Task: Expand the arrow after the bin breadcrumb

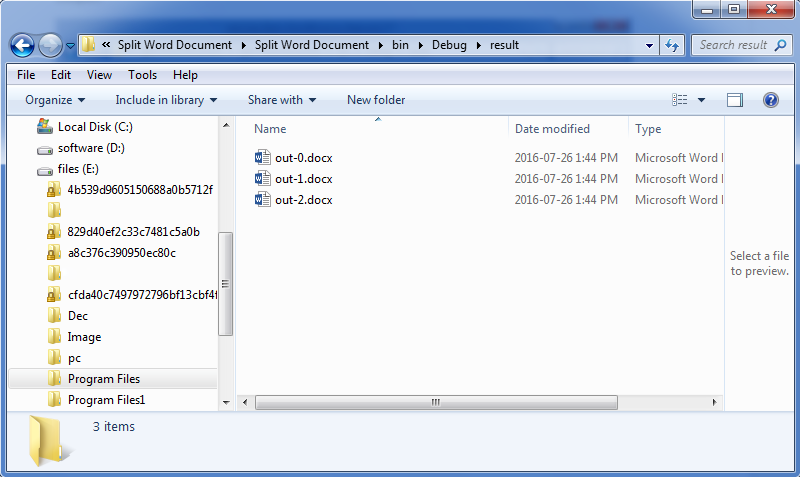Action: pos(421,45)
